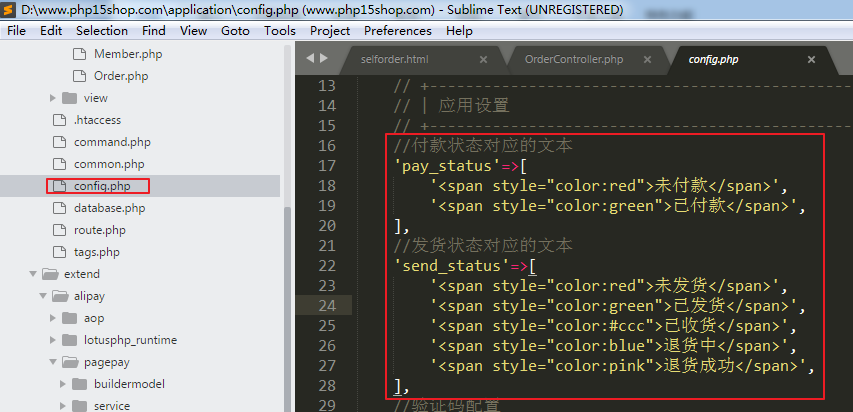Viewport: 853px width, 412px height.
Task: Expand the buildermodel folder
Action: coord(63,384)
